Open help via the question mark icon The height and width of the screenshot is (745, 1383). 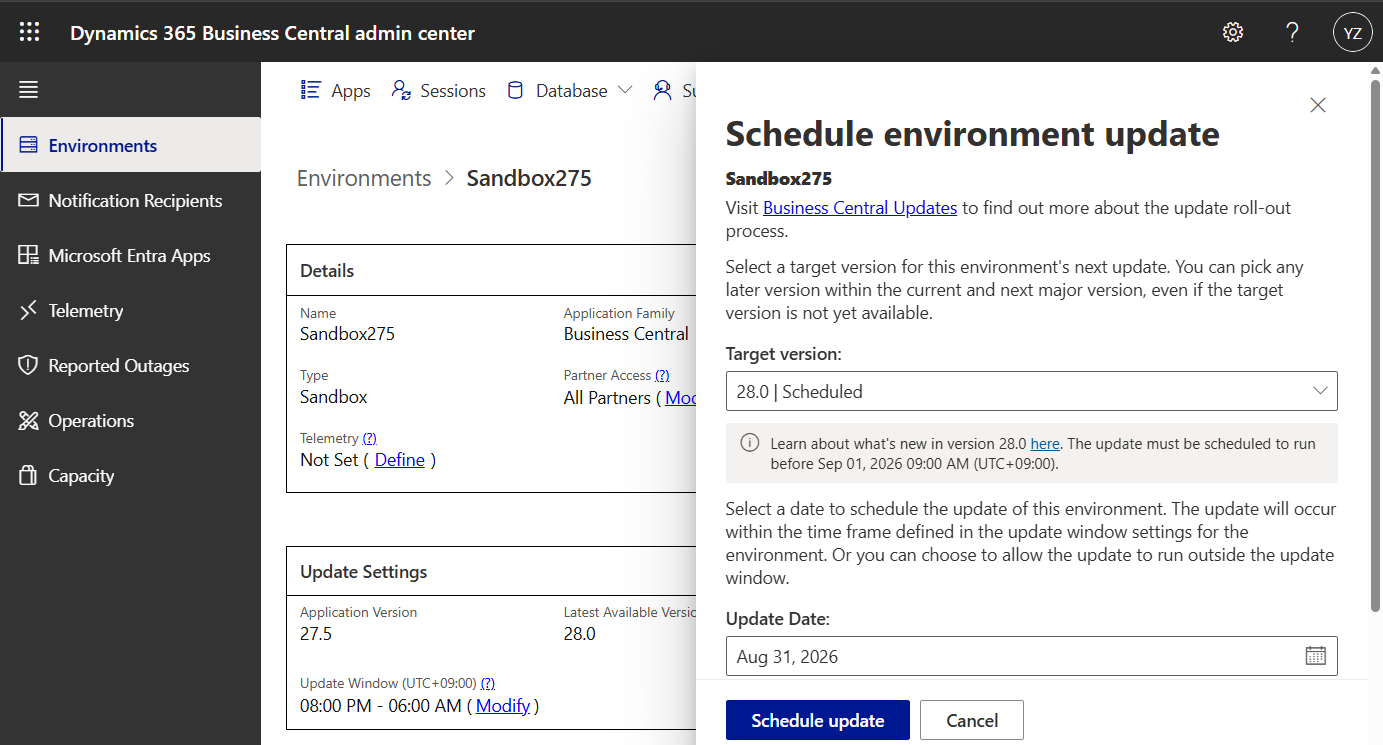[x=1292, y=31]
